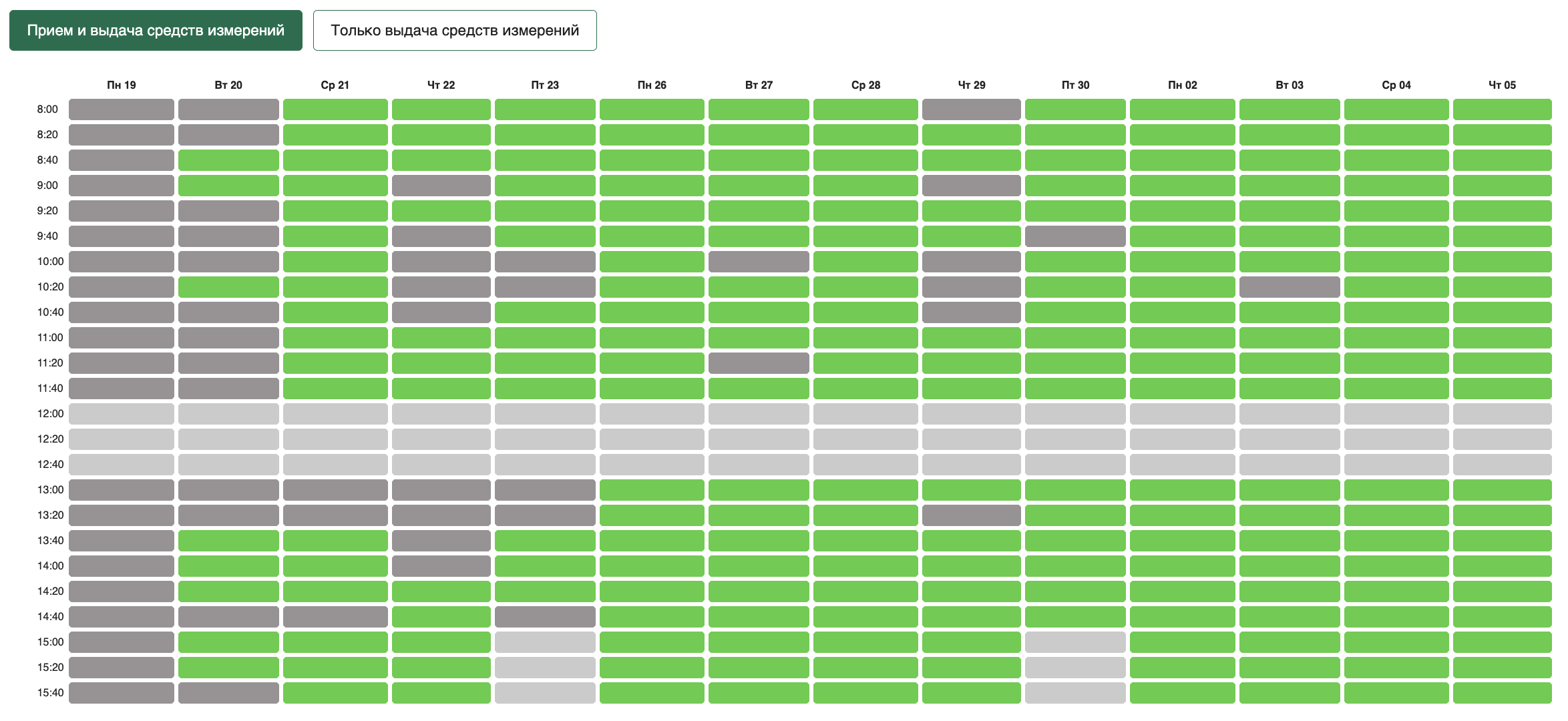
Task: Reserve the 11:40 slot on Пт 23
Action: coord(545,389)
